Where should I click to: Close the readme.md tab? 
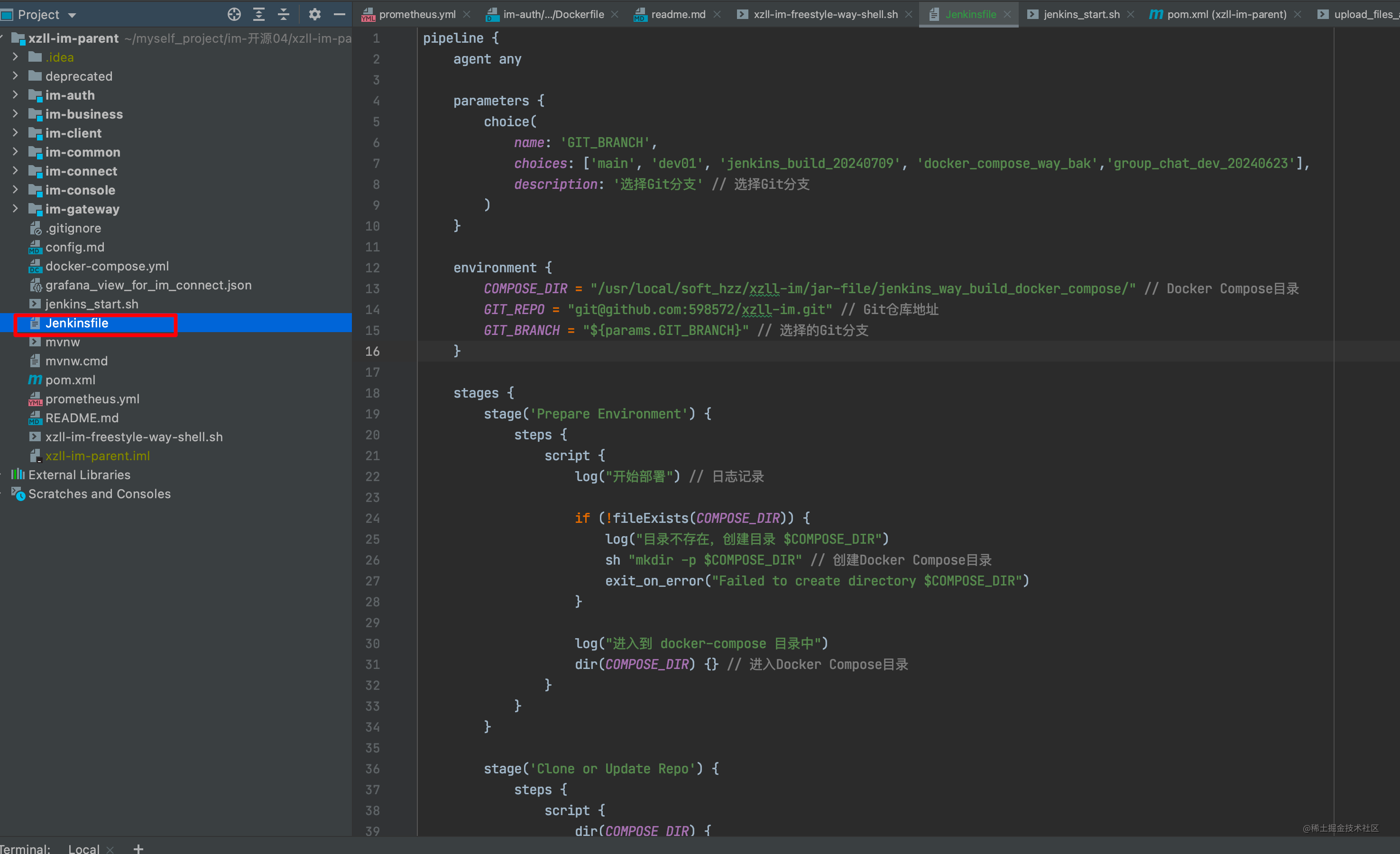[717, 14]
